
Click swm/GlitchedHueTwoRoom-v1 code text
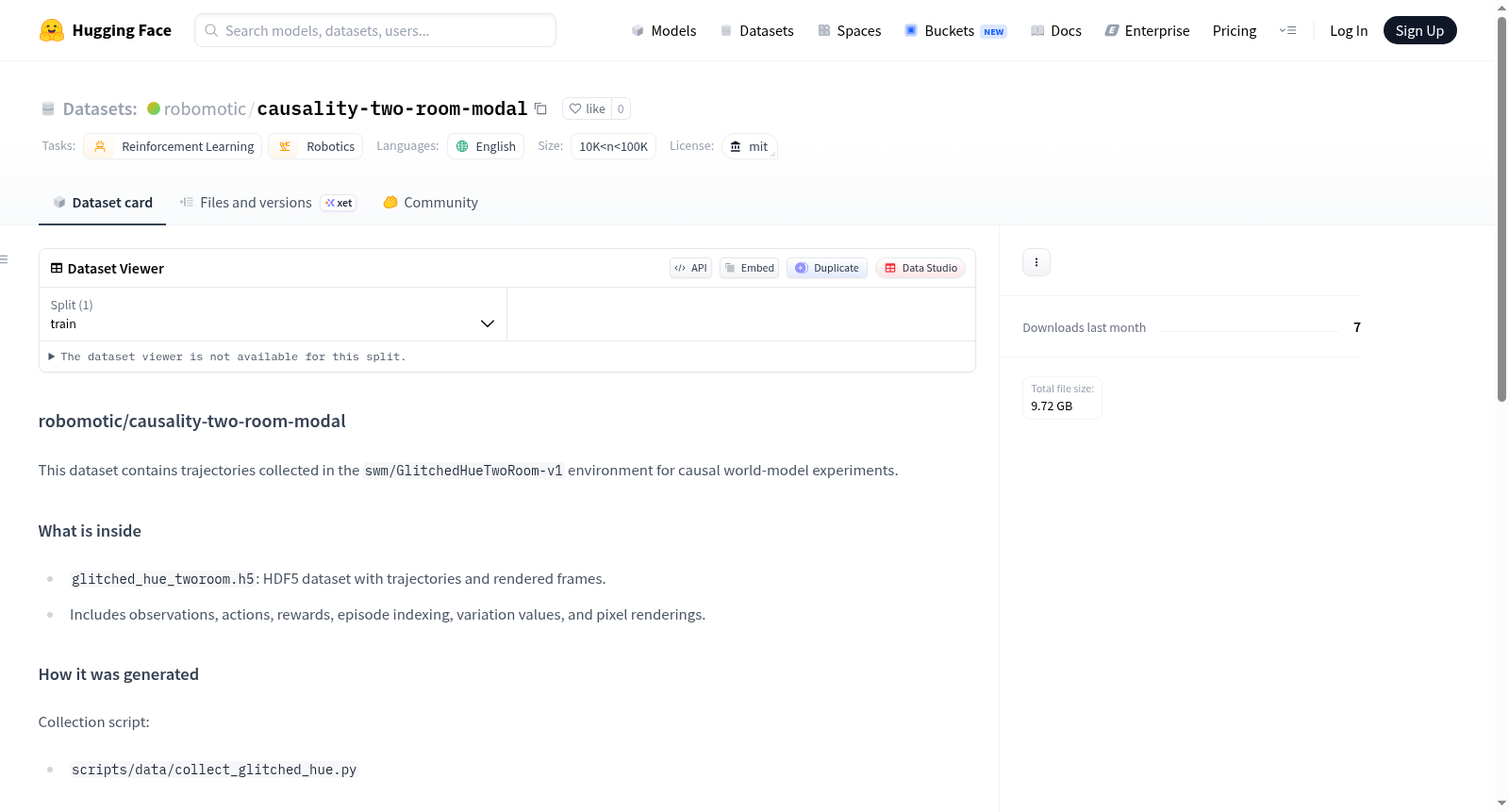click(x=464, y=471)
